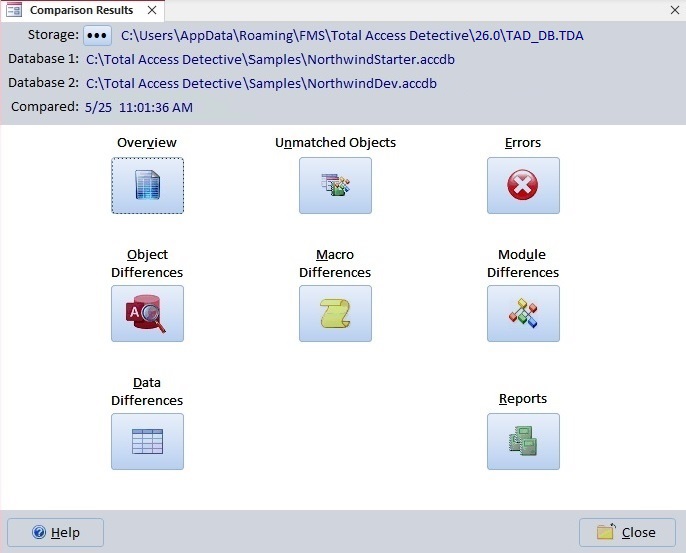Open Macro Differences scroll icon
This screenshot has width=686, height=553.
click(x=335, y=314)
